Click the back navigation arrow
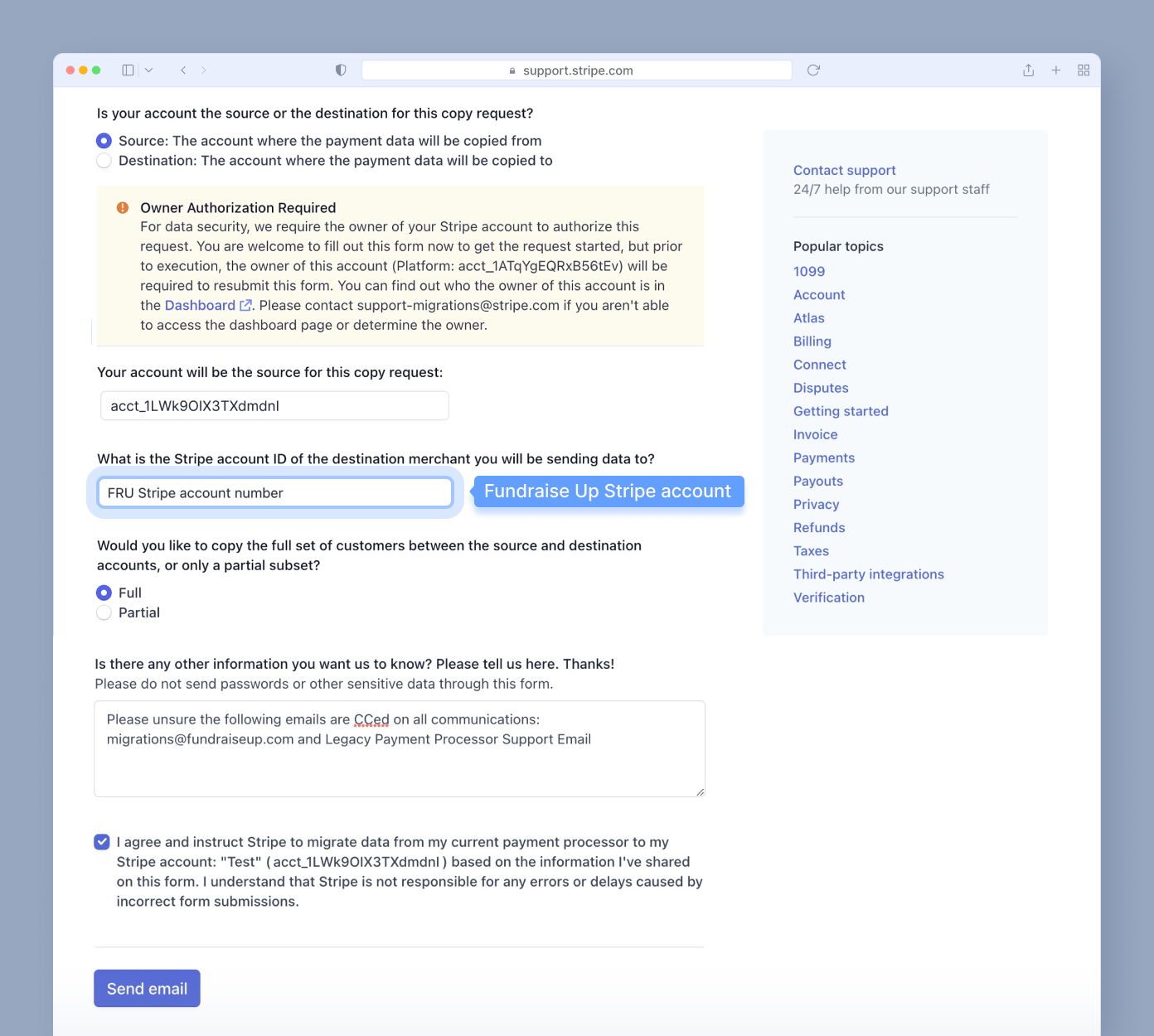This screenshot has height=1036, width=1154. point(183,70)
